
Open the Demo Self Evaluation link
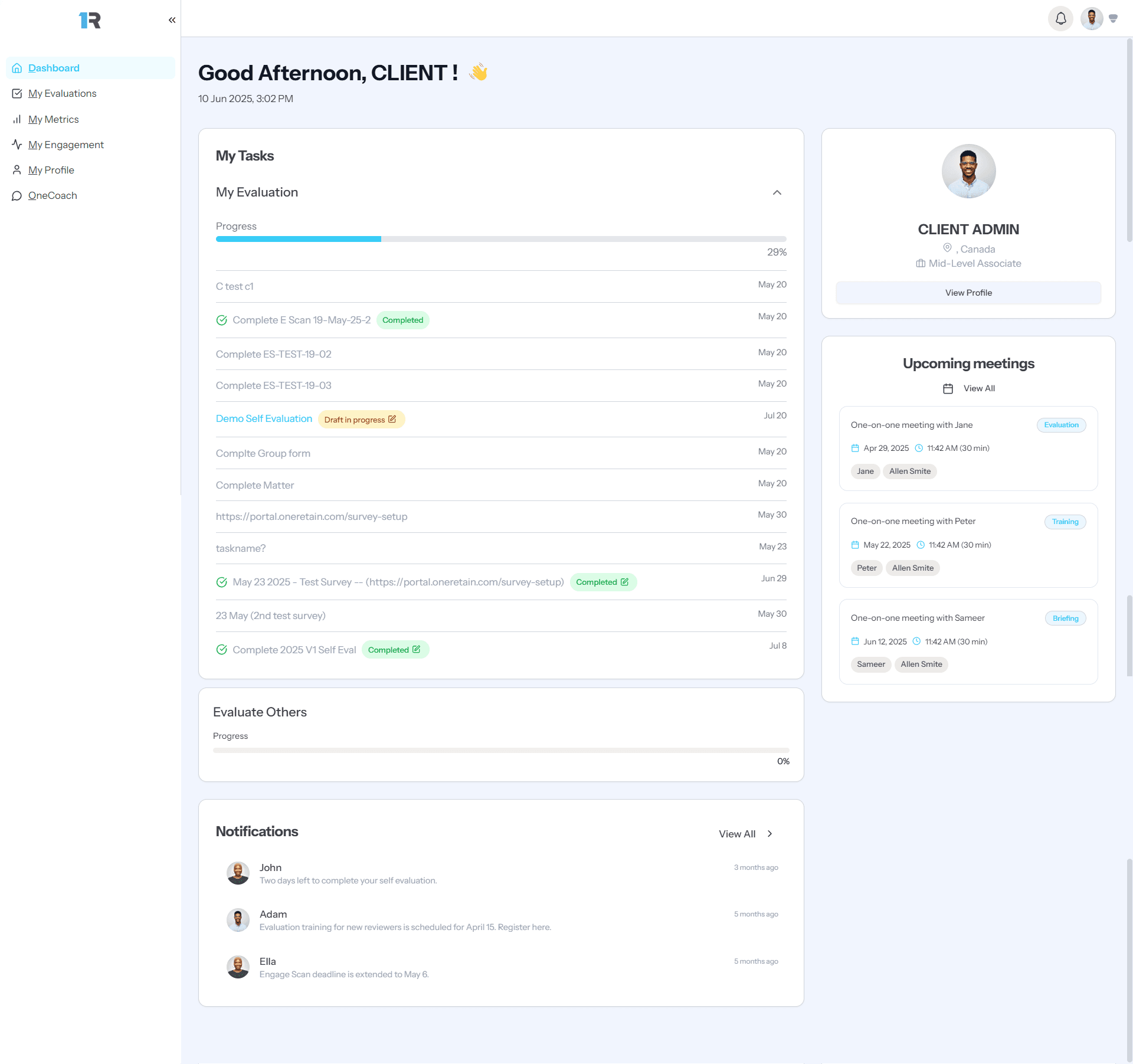pyautogui.click(x=264, y=418)
